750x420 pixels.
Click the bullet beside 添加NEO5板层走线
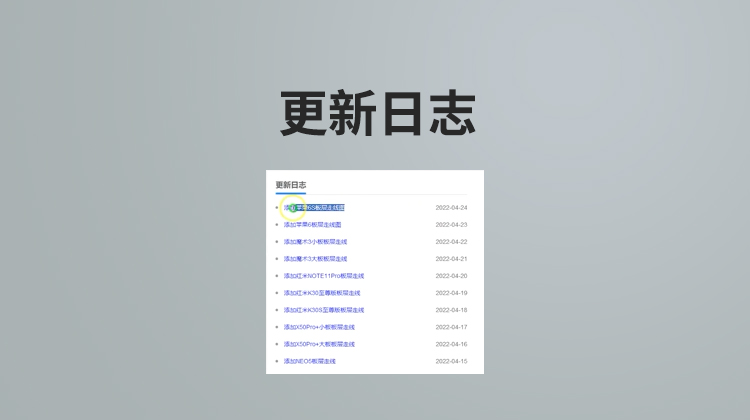277,361
